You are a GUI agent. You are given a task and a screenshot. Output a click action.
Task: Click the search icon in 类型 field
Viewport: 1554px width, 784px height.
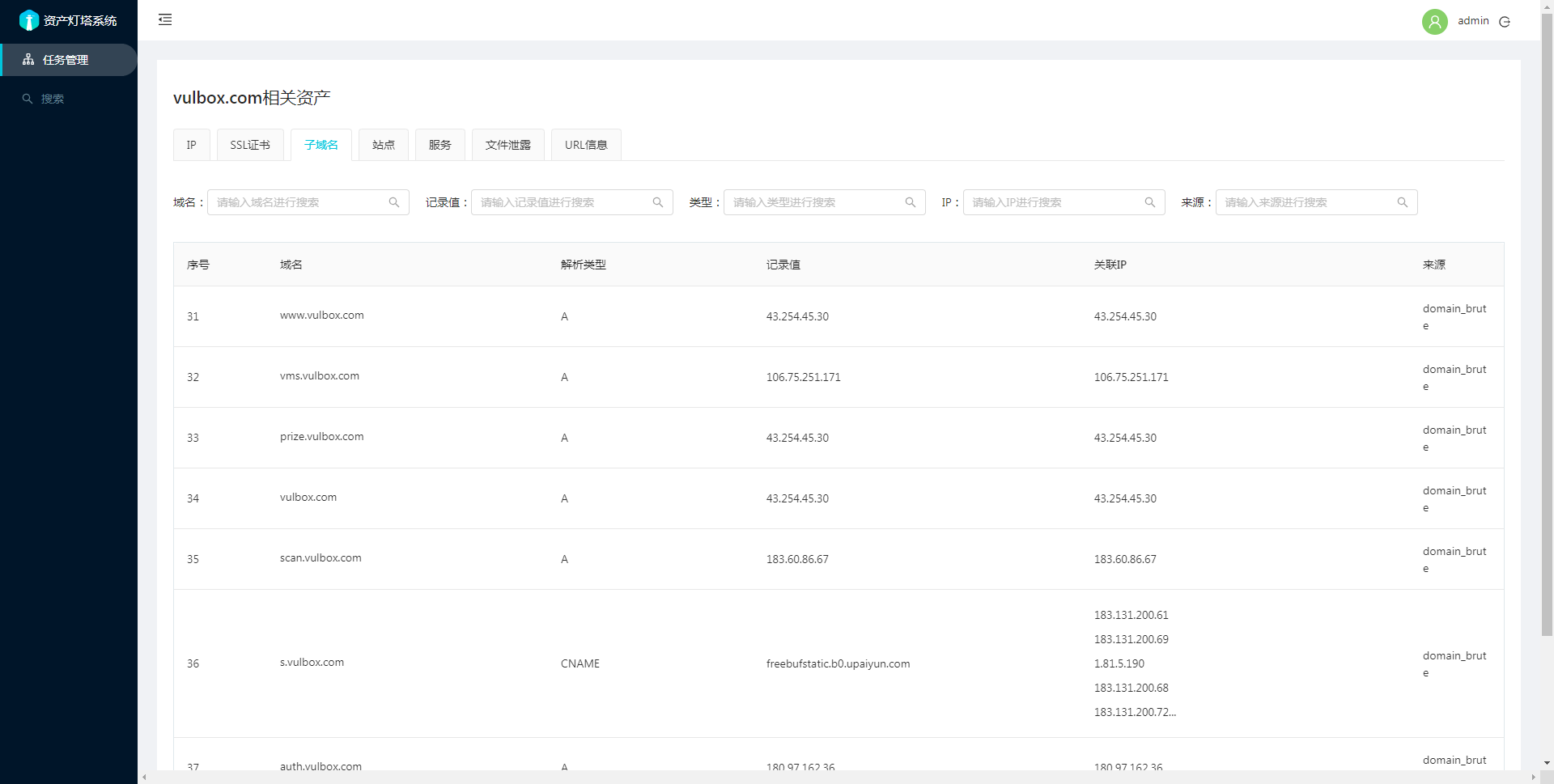[x=911, y=202]
